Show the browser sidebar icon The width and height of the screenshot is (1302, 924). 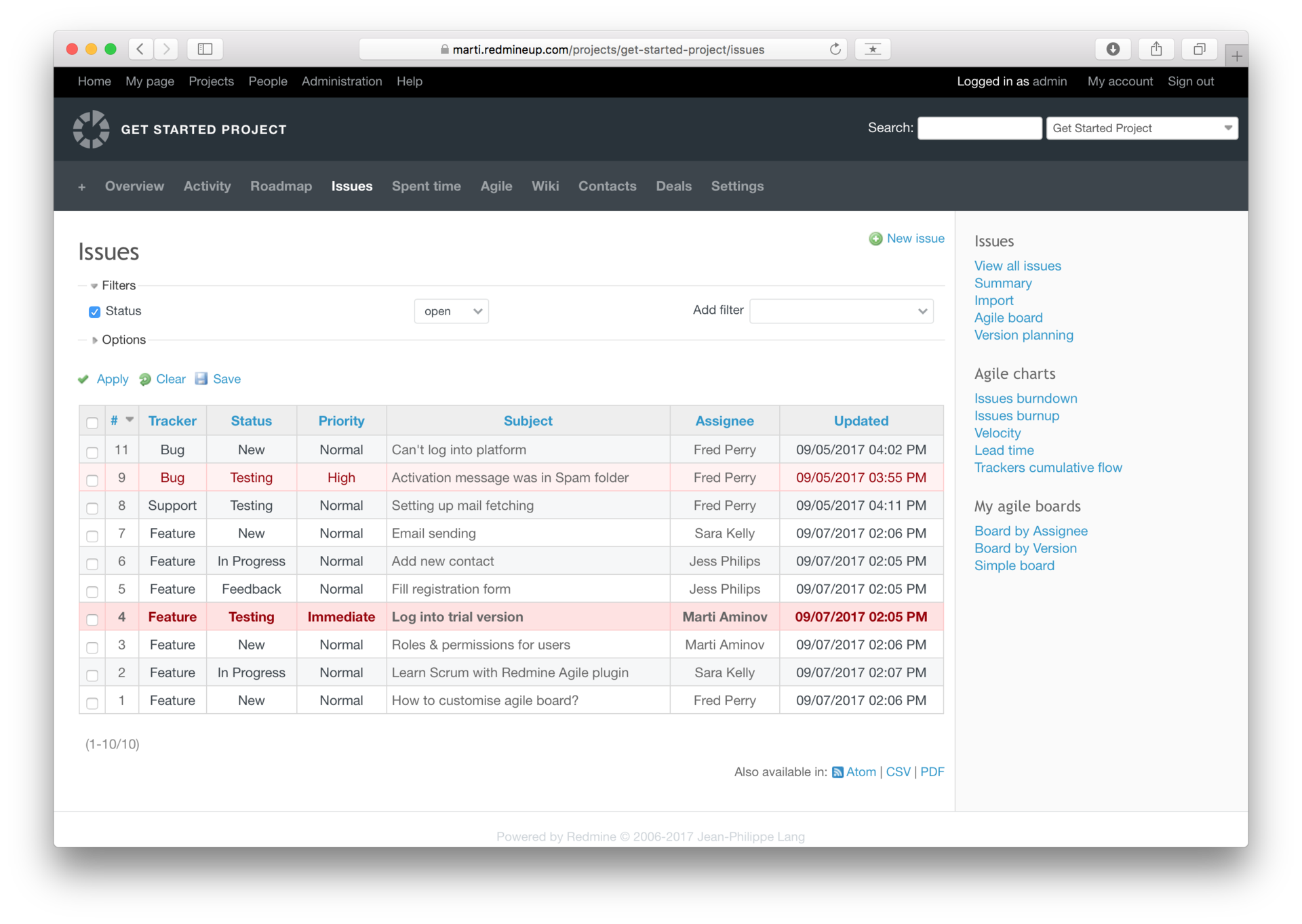(x=205, y=49)
